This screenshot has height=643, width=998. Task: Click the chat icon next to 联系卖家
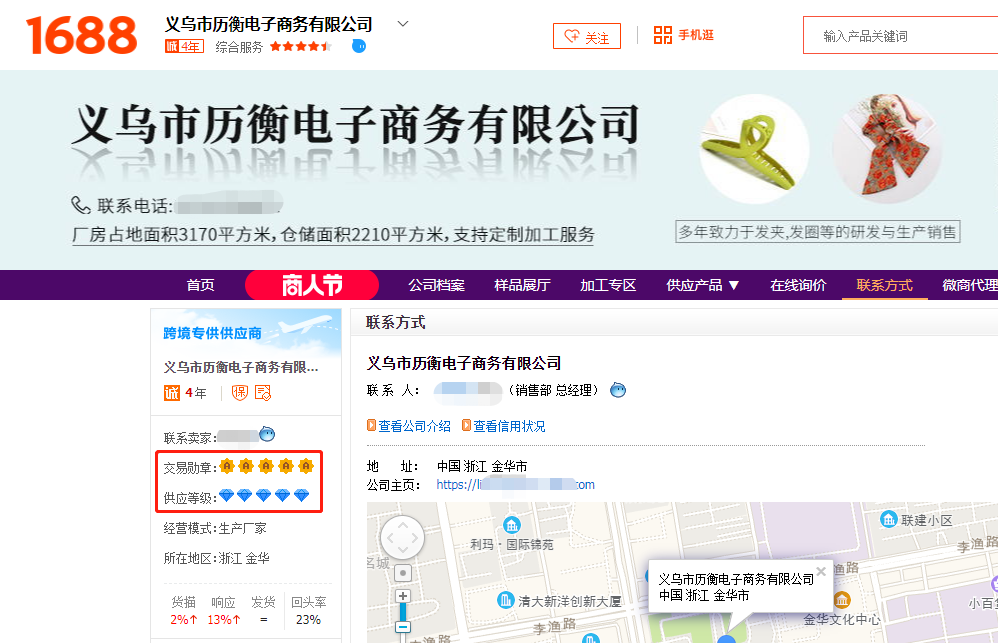pos(267,434)
